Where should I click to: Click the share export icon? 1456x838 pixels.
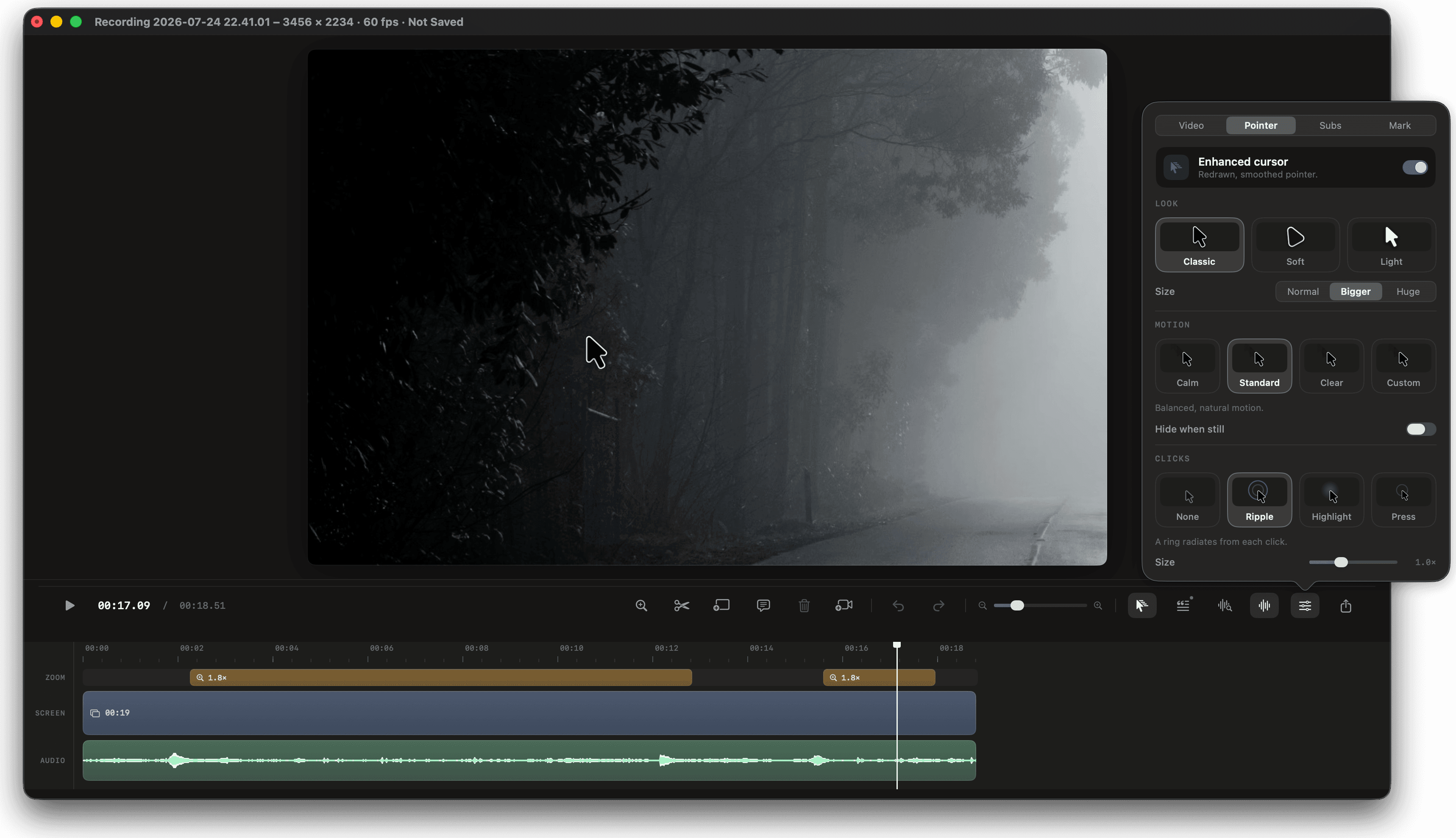point(1345,605)
